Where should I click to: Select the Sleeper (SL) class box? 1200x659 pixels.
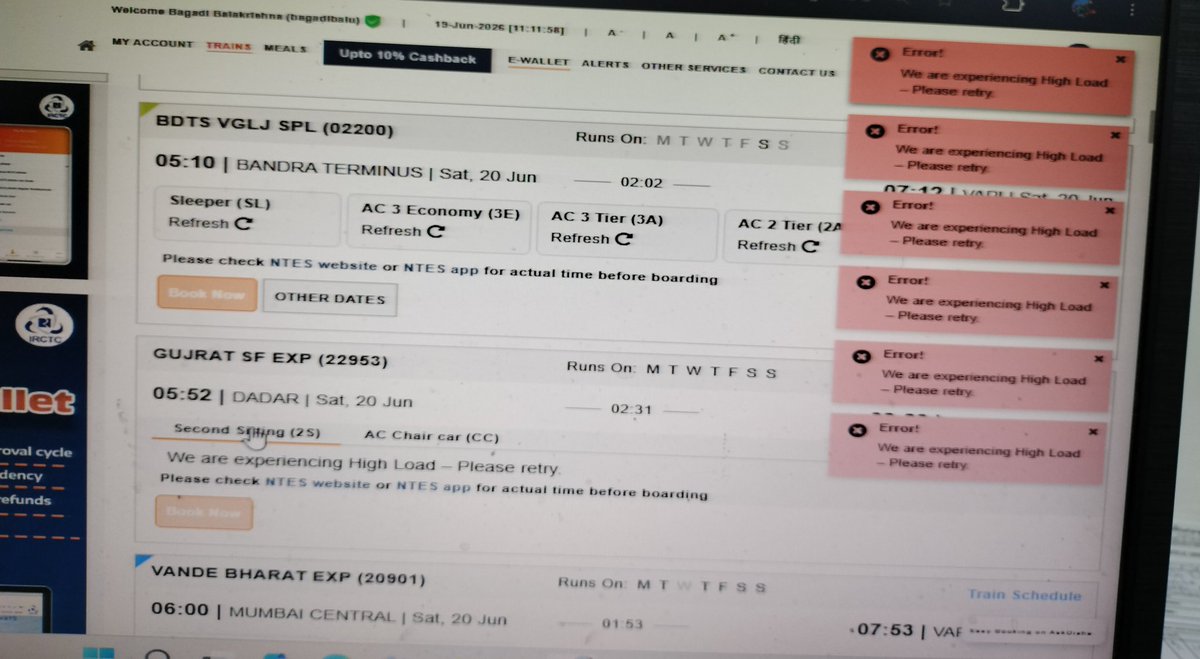249,214
